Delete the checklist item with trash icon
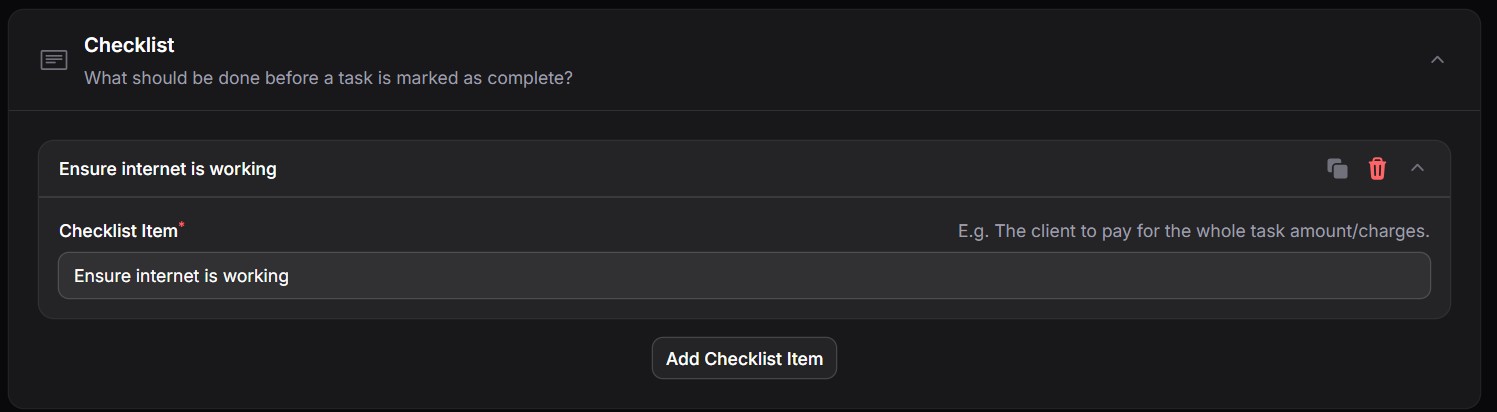 1377,169
